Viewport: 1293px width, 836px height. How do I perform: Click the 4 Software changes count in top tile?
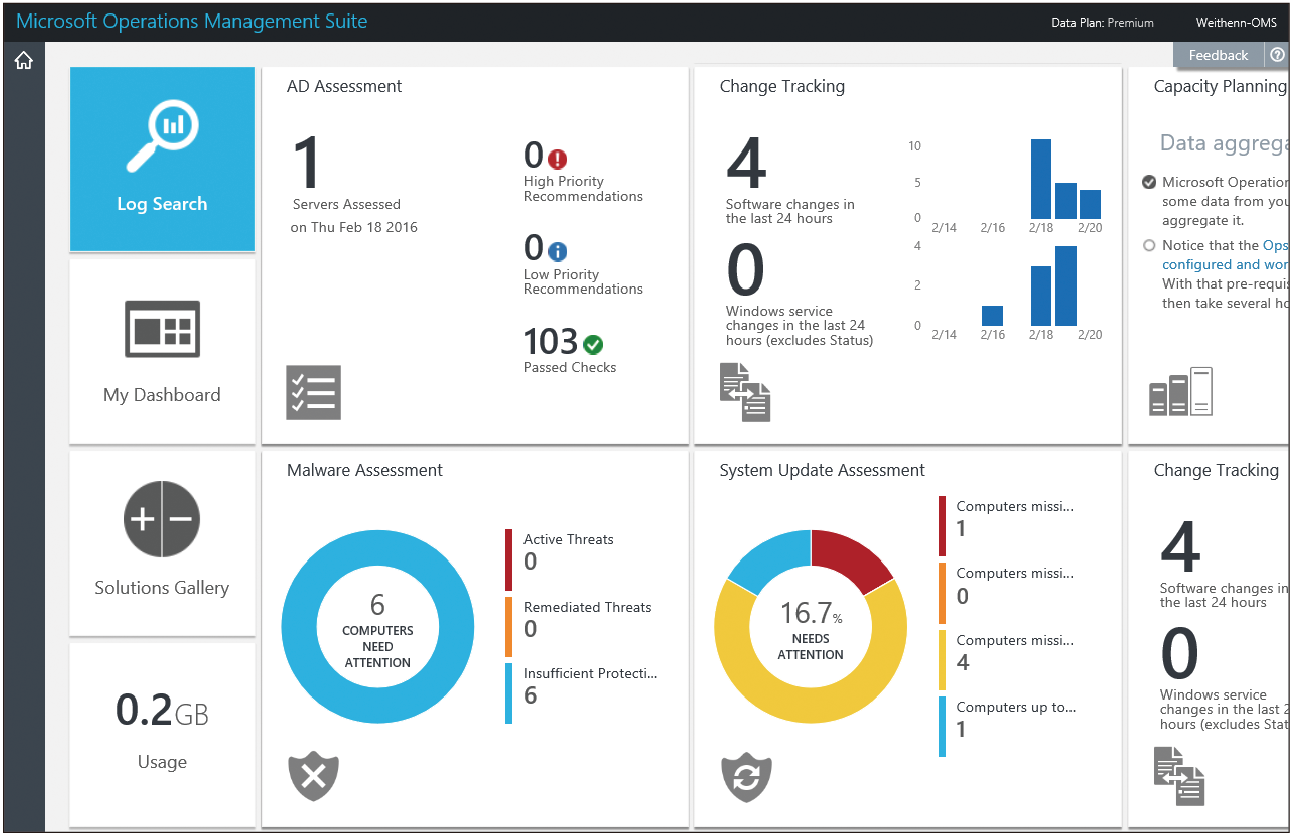pyautogui.click(x=746, y=164)
